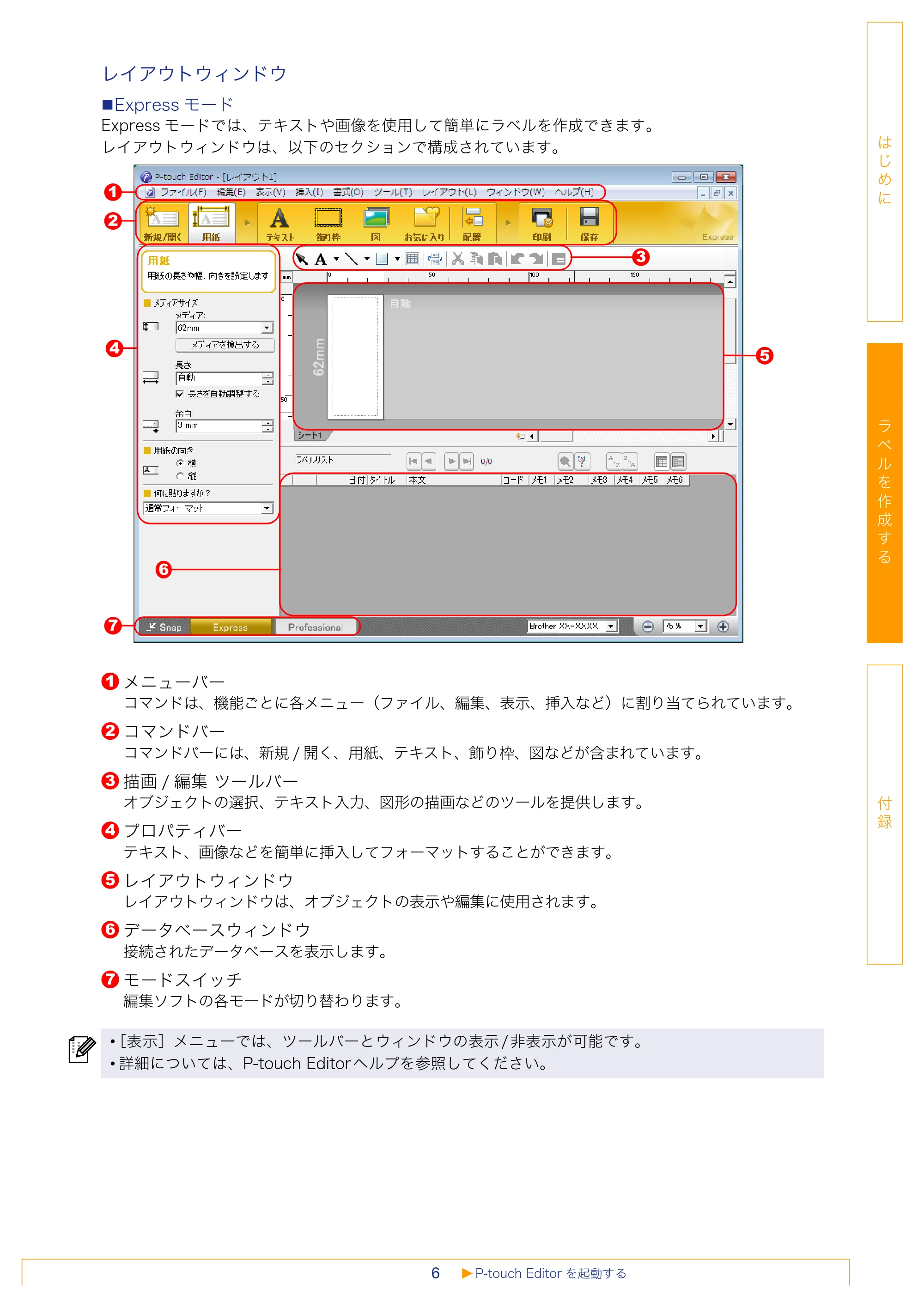
Task: Open the 75 % zoom dropdown
Action: [701, 627]
